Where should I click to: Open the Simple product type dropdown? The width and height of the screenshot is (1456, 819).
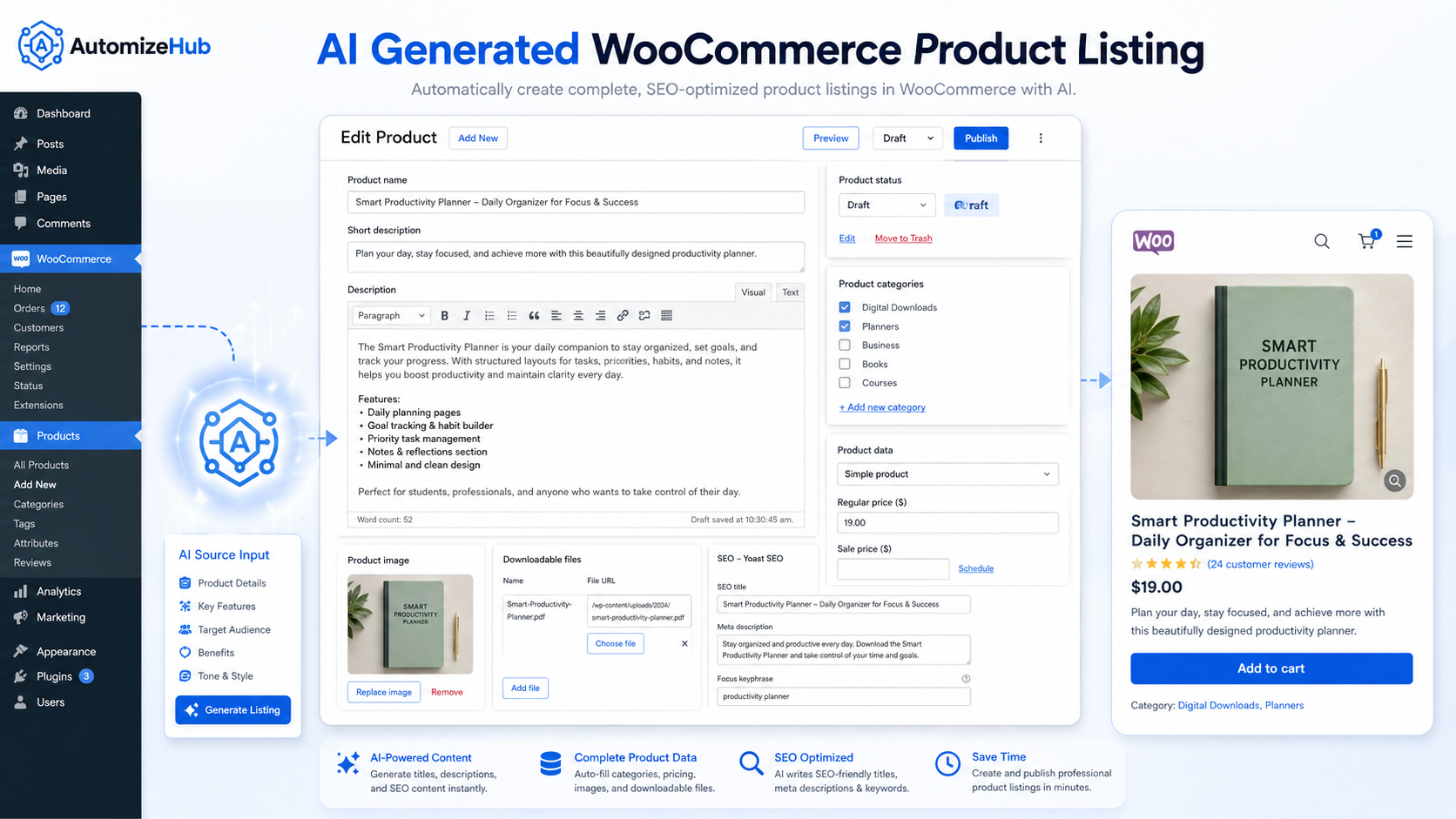947,474
